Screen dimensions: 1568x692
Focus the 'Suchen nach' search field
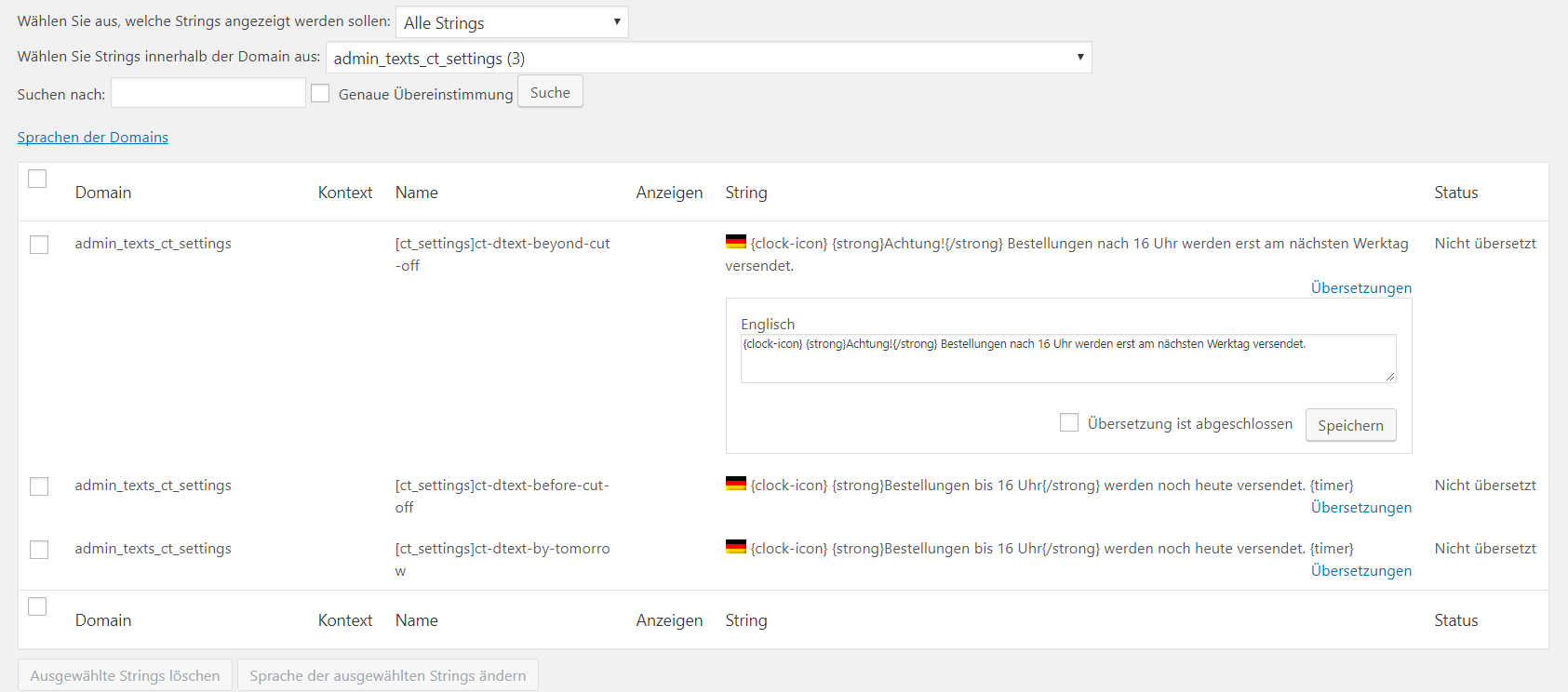208,93
